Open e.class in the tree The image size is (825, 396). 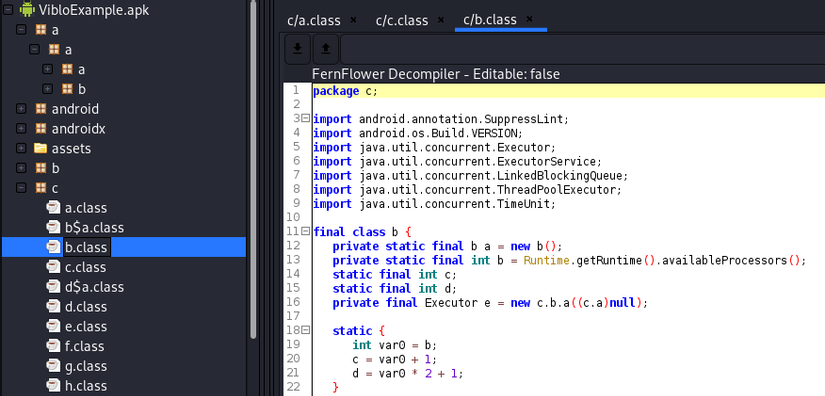tap(86, 326)
